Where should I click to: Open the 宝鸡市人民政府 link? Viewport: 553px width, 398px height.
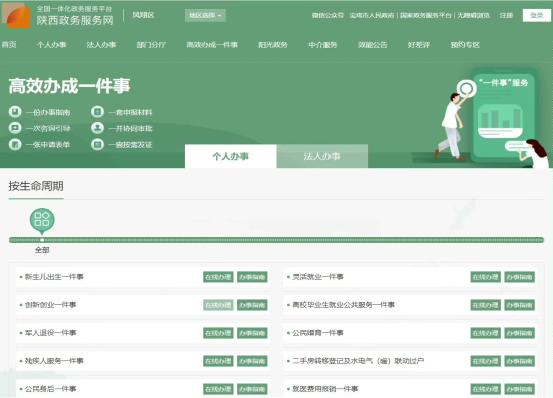point(372,16)
